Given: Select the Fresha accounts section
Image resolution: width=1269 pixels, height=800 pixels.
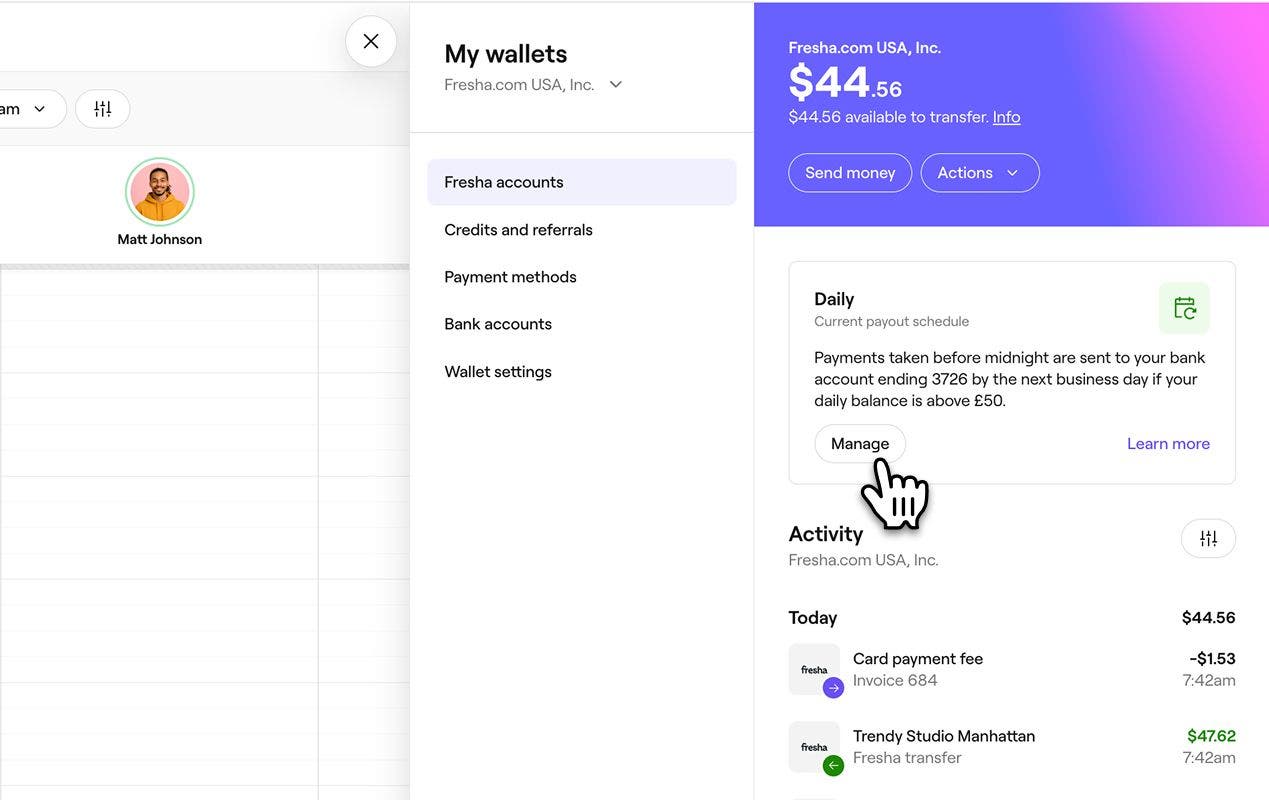Looking at the screenshot, I should [503, 182].
